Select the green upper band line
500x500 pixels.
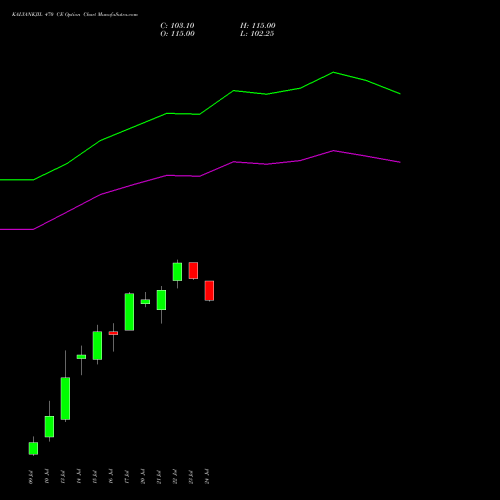click(x=200, y=114)
